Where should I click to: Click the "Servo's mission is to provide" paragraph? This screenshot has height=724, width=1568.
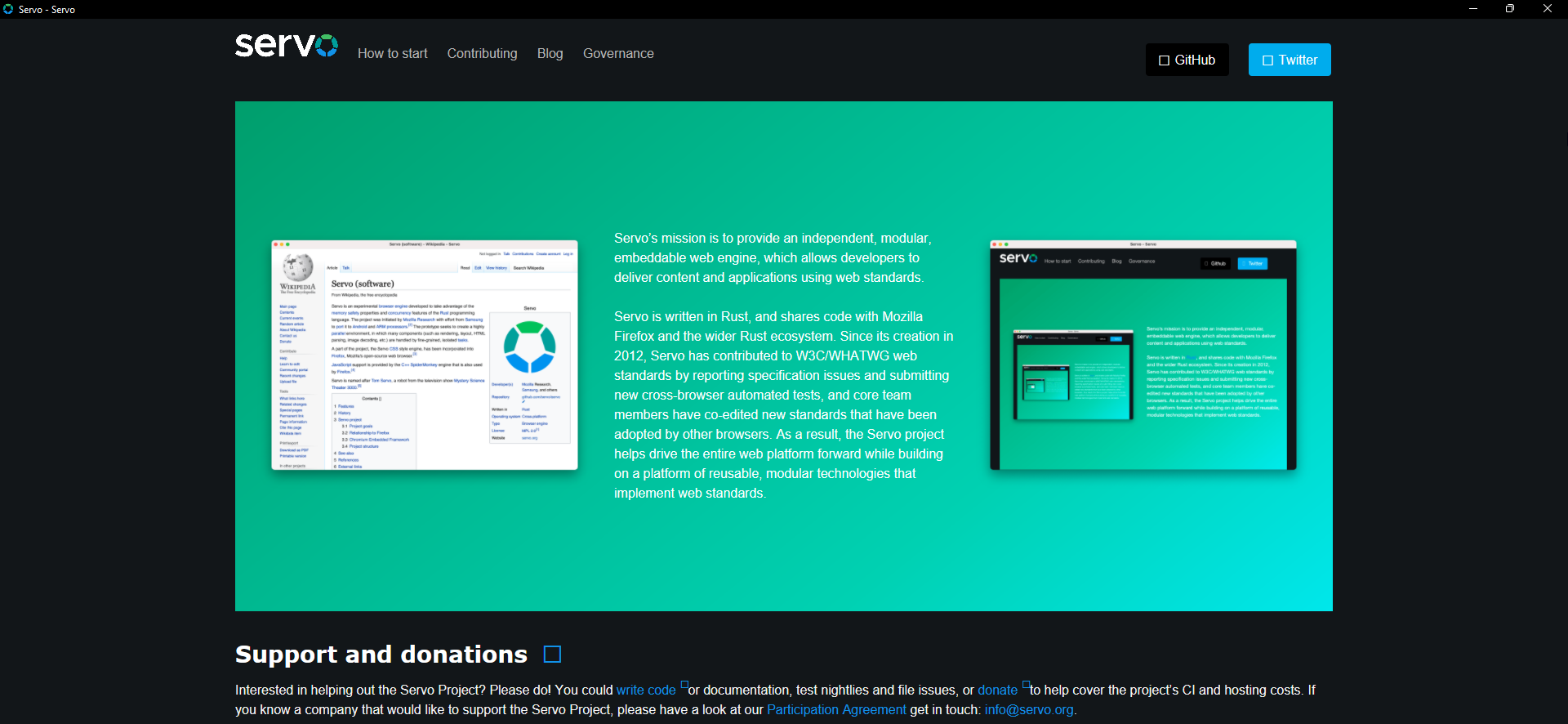[773, 258]
